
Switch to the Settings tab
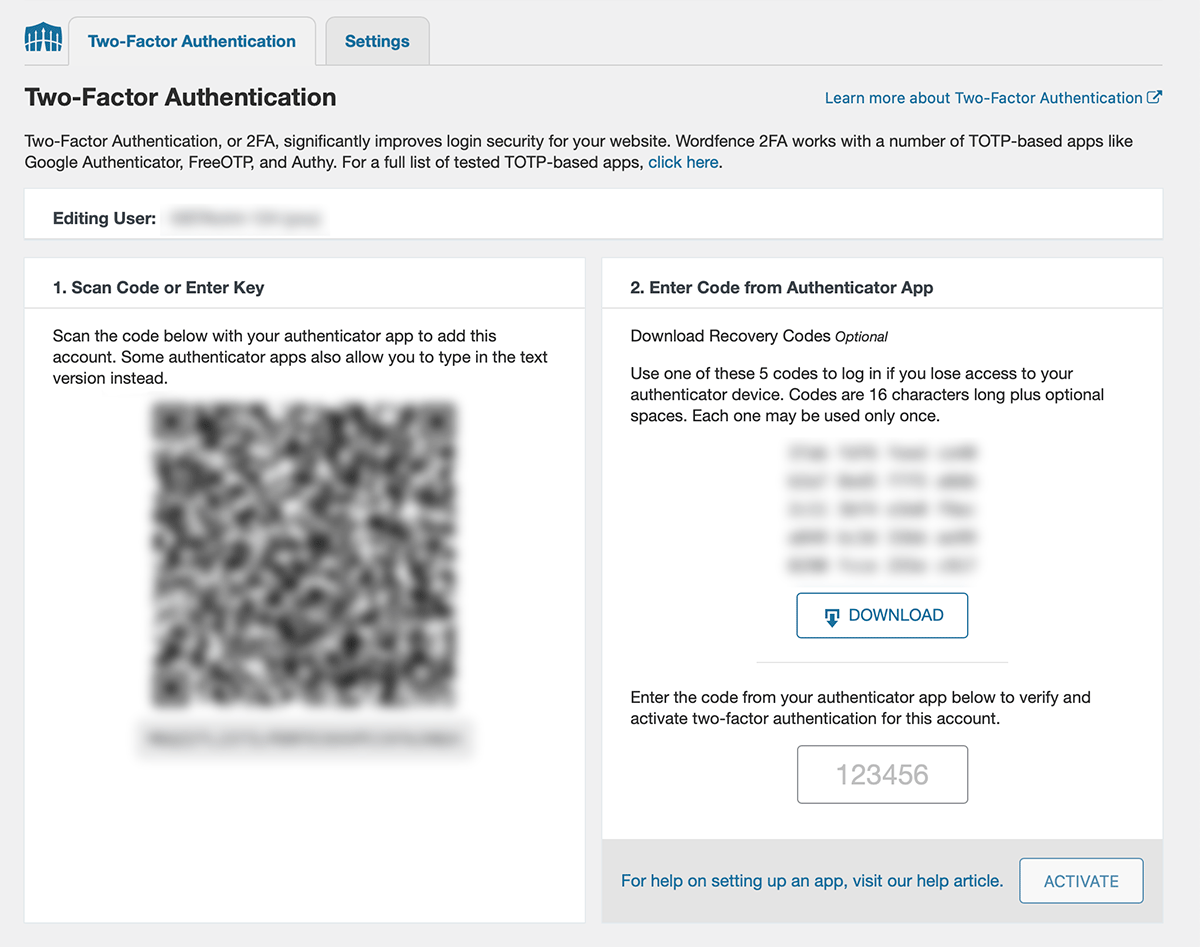pos(377,42)
